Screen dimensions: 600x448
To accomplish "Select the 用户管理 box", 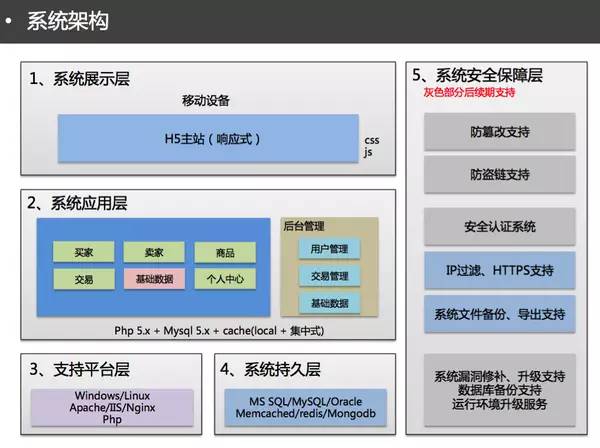I will (329, 249).
